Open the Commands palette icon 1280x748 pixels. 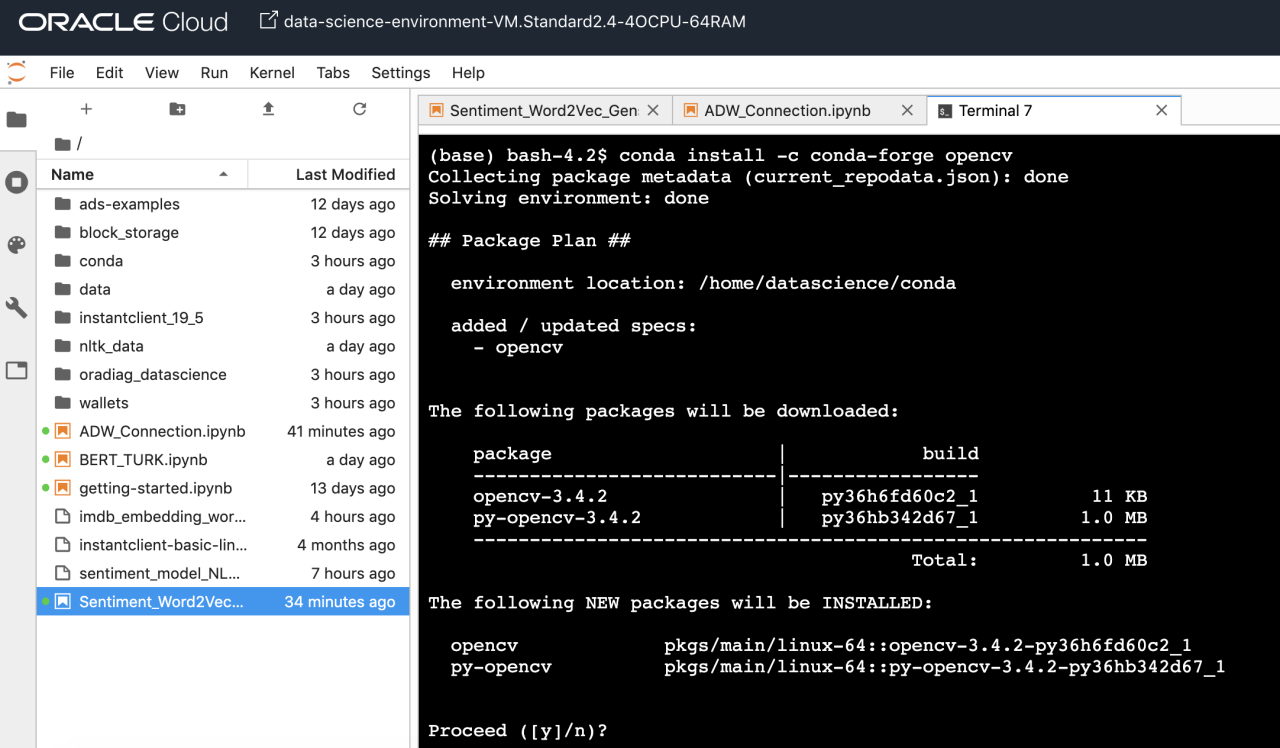point(17,245)
